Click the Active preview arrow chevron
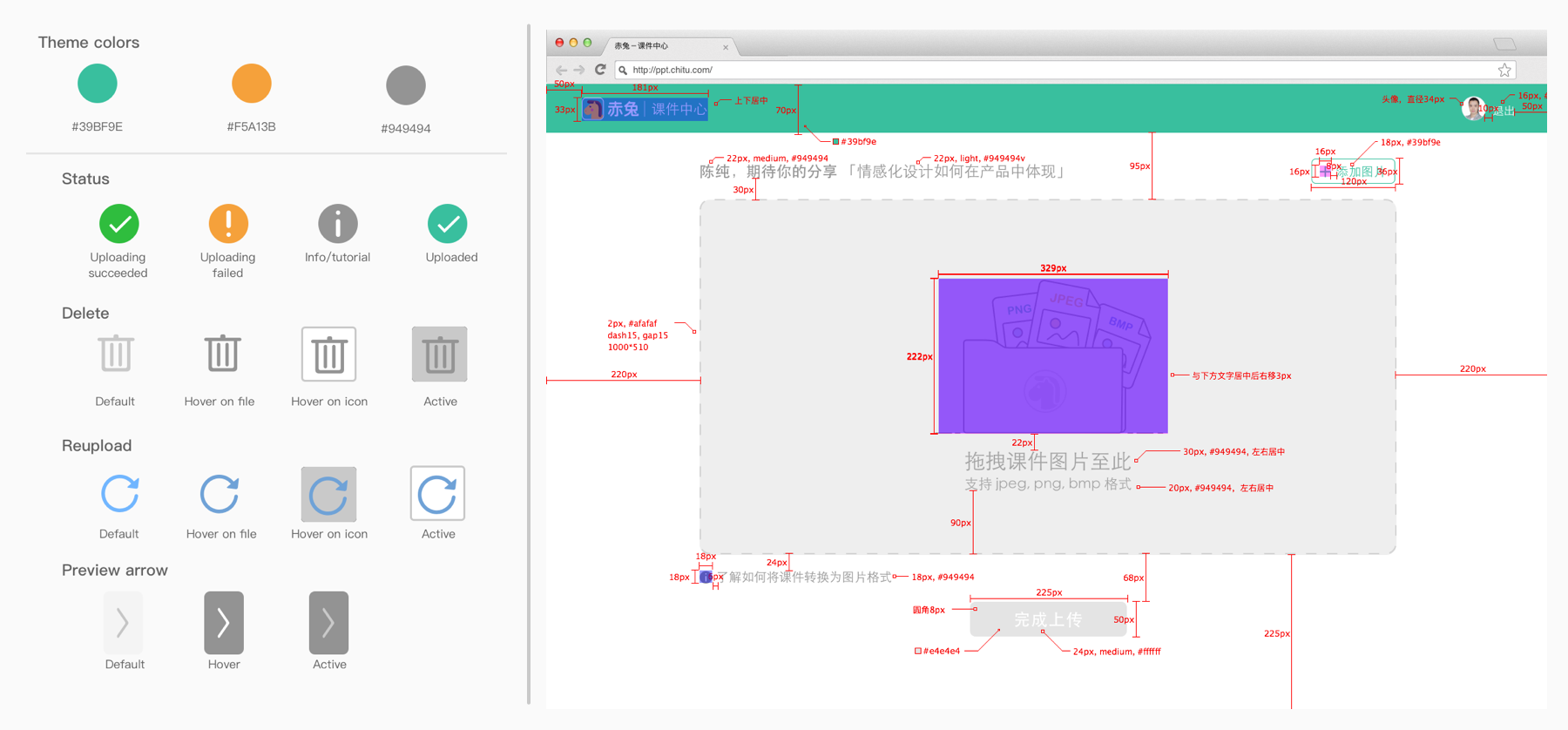Image resolution: width=1568 pixels, height=730 pixels. 328,622
